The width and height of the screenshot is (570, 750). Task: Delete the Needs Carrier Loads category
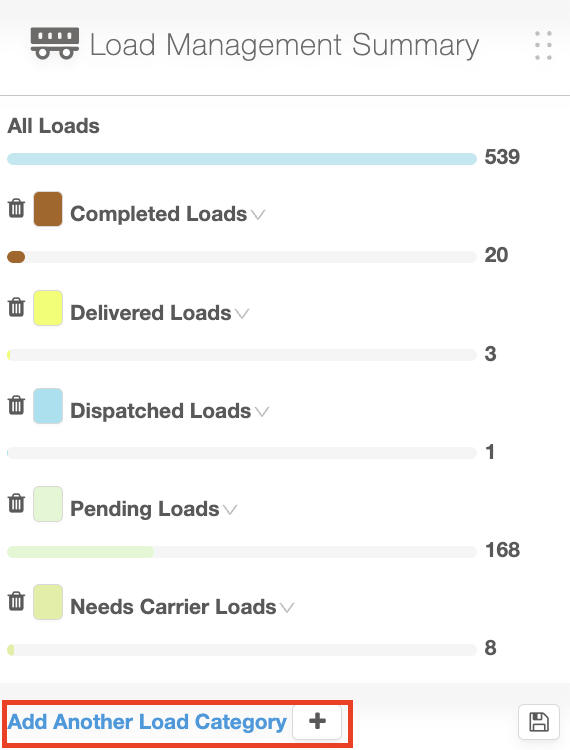click(16, 601)
